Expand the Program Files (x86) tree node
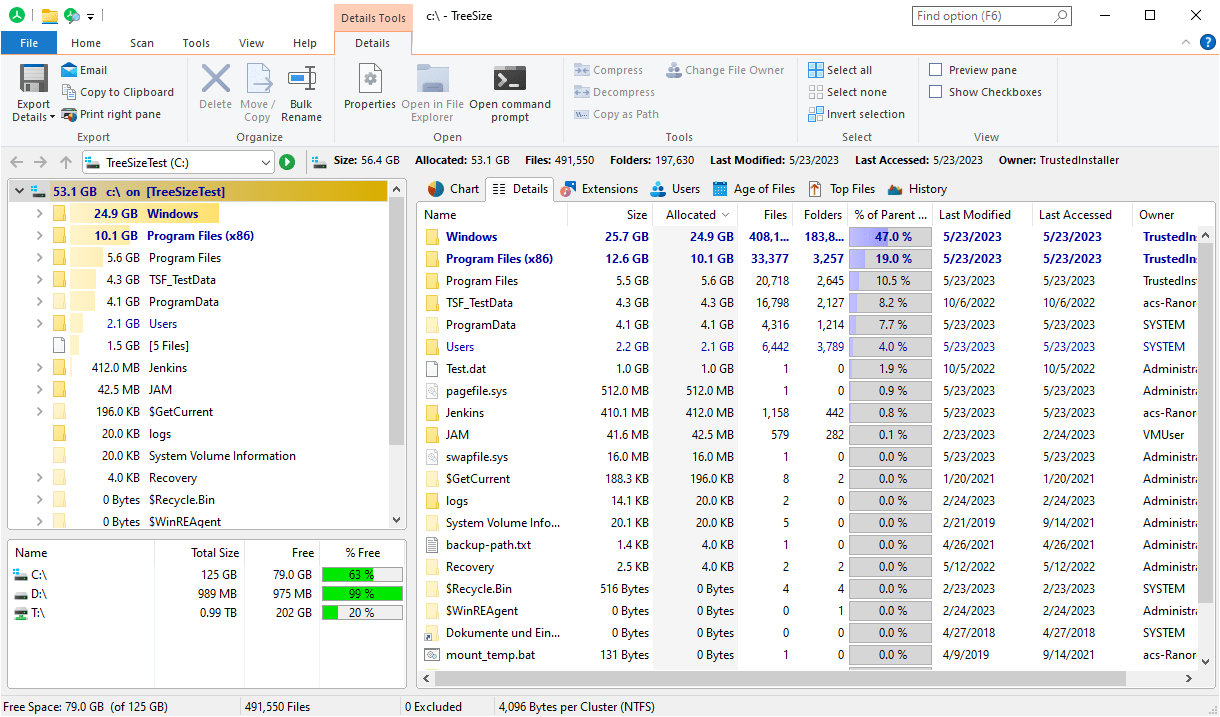This screenshot has width=1220, height=717. (38, 234)
